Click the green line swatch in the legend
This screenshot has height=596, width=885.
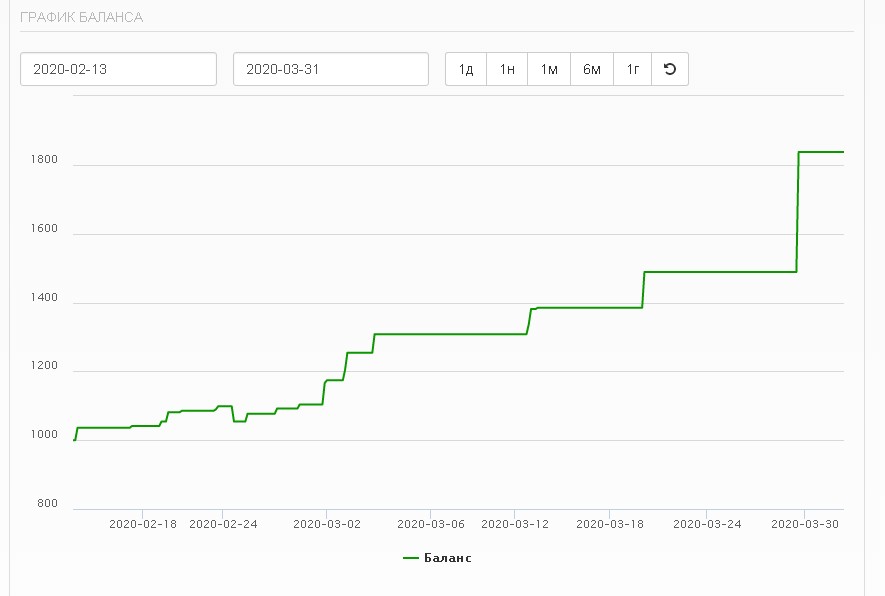coord(410,558)
